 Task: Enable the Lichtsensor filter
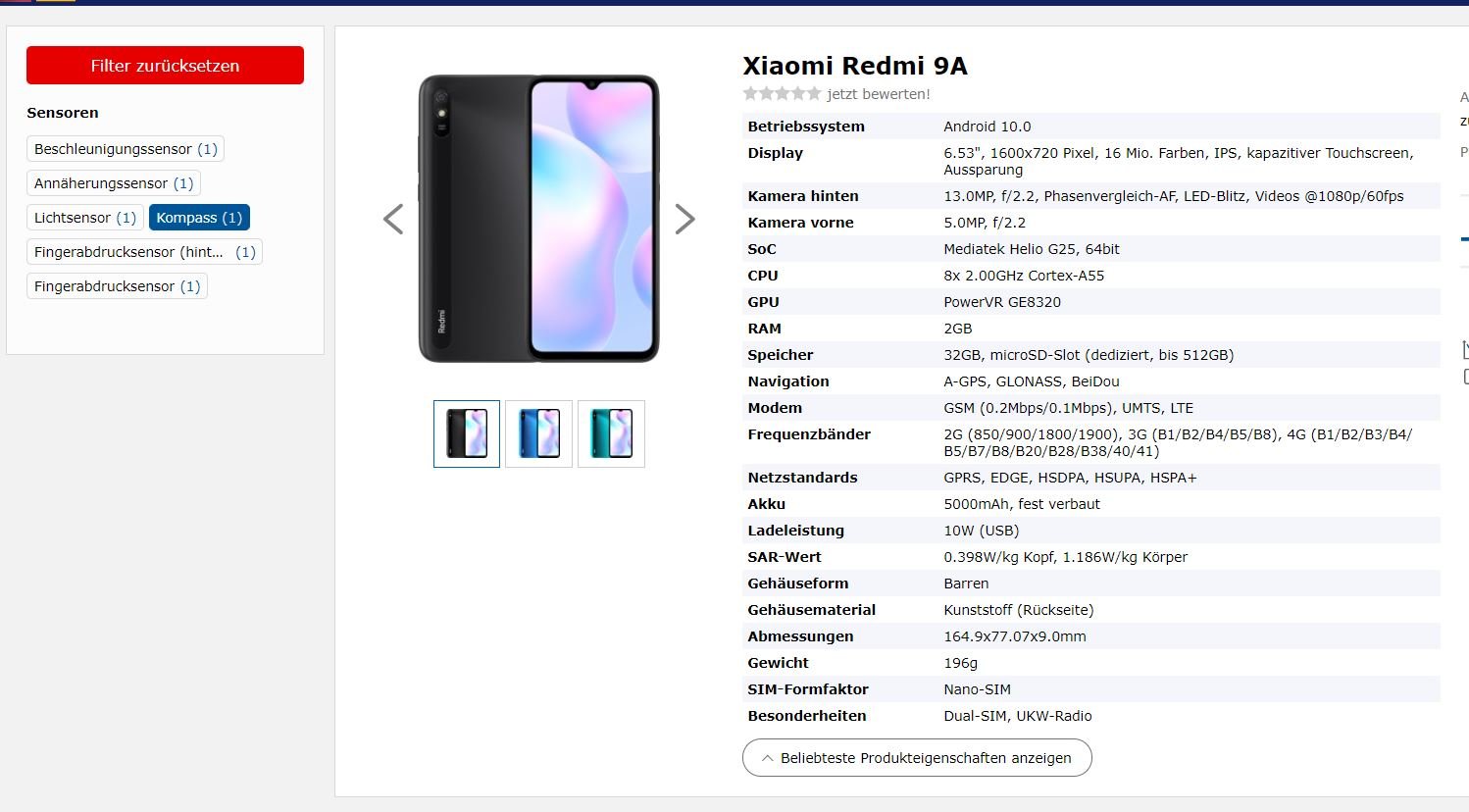[85, 218]
